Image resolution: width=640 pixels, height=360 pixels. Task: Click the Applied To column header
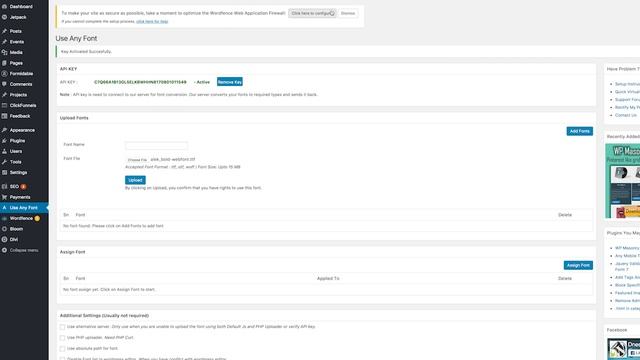328,278
